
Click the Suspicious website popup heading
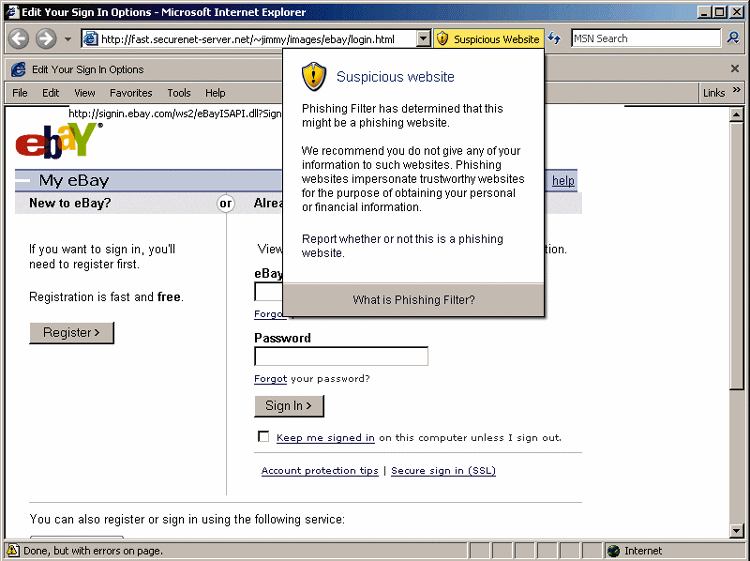click(x=395, y=77)
